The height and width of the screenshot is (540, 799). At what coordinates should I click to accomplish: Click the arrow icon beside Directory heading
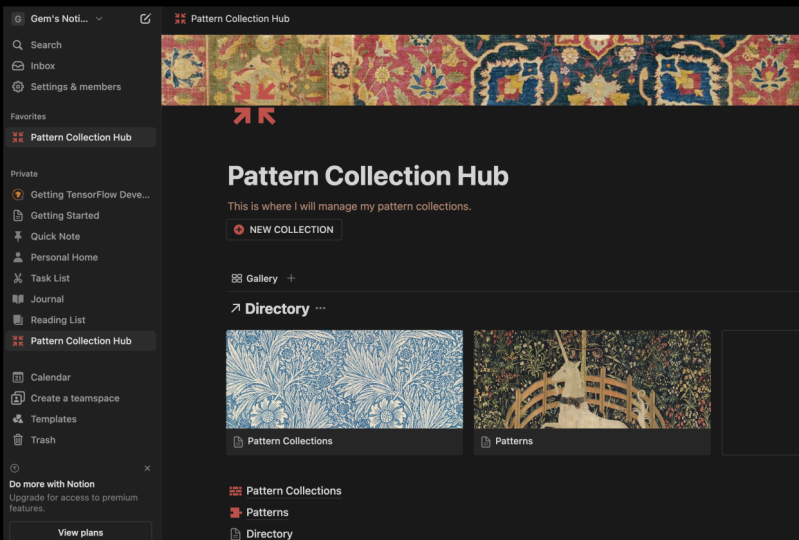[x=235, y=308]
